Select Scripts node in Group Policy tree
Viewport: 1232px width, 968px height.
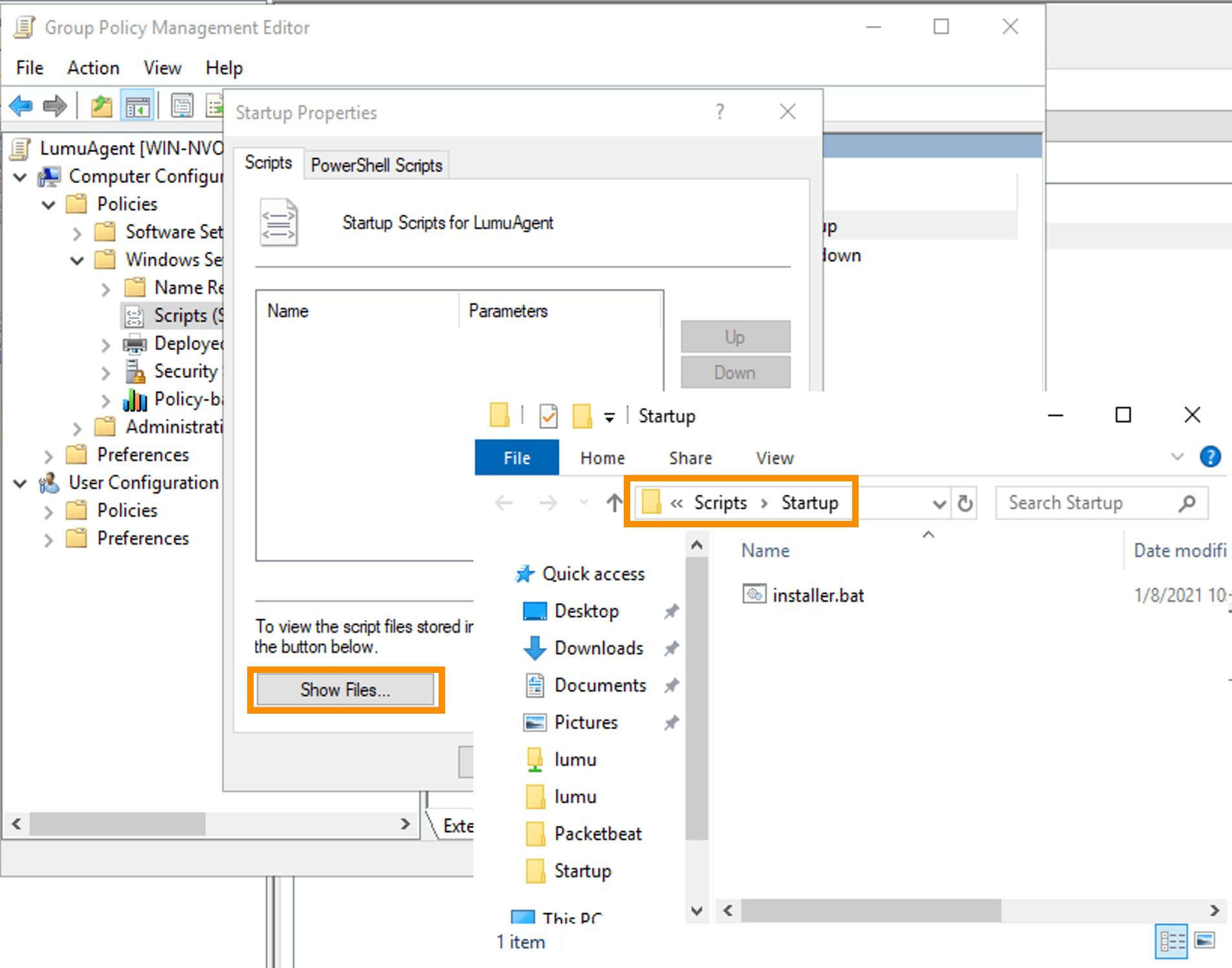(173, 316)
